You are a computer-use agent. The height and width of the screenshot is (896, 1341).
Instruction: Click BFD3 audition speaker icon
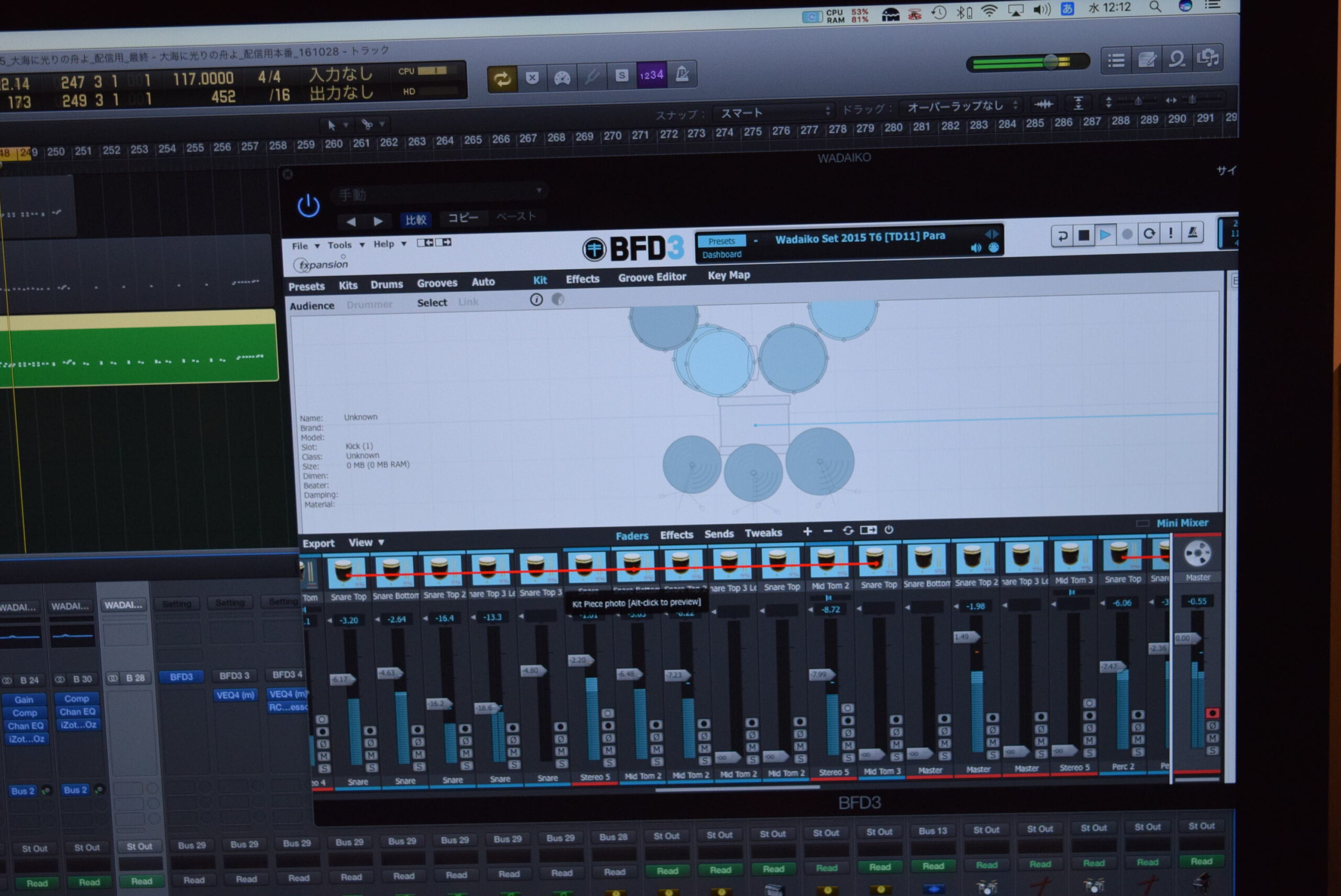point(976,247)
